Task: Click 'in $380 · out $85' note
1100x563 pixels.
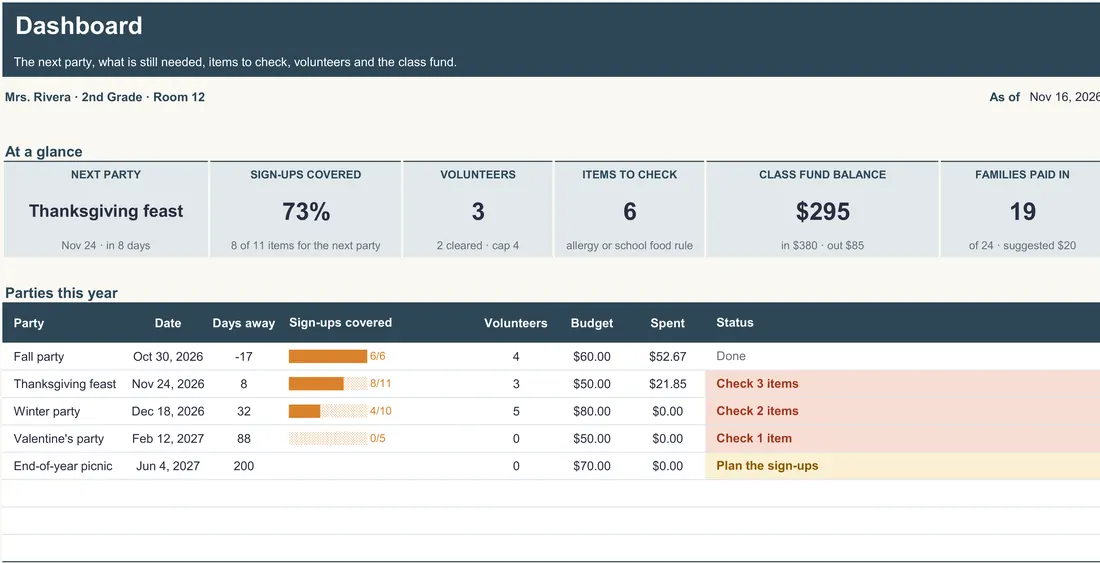Action: 822,245
